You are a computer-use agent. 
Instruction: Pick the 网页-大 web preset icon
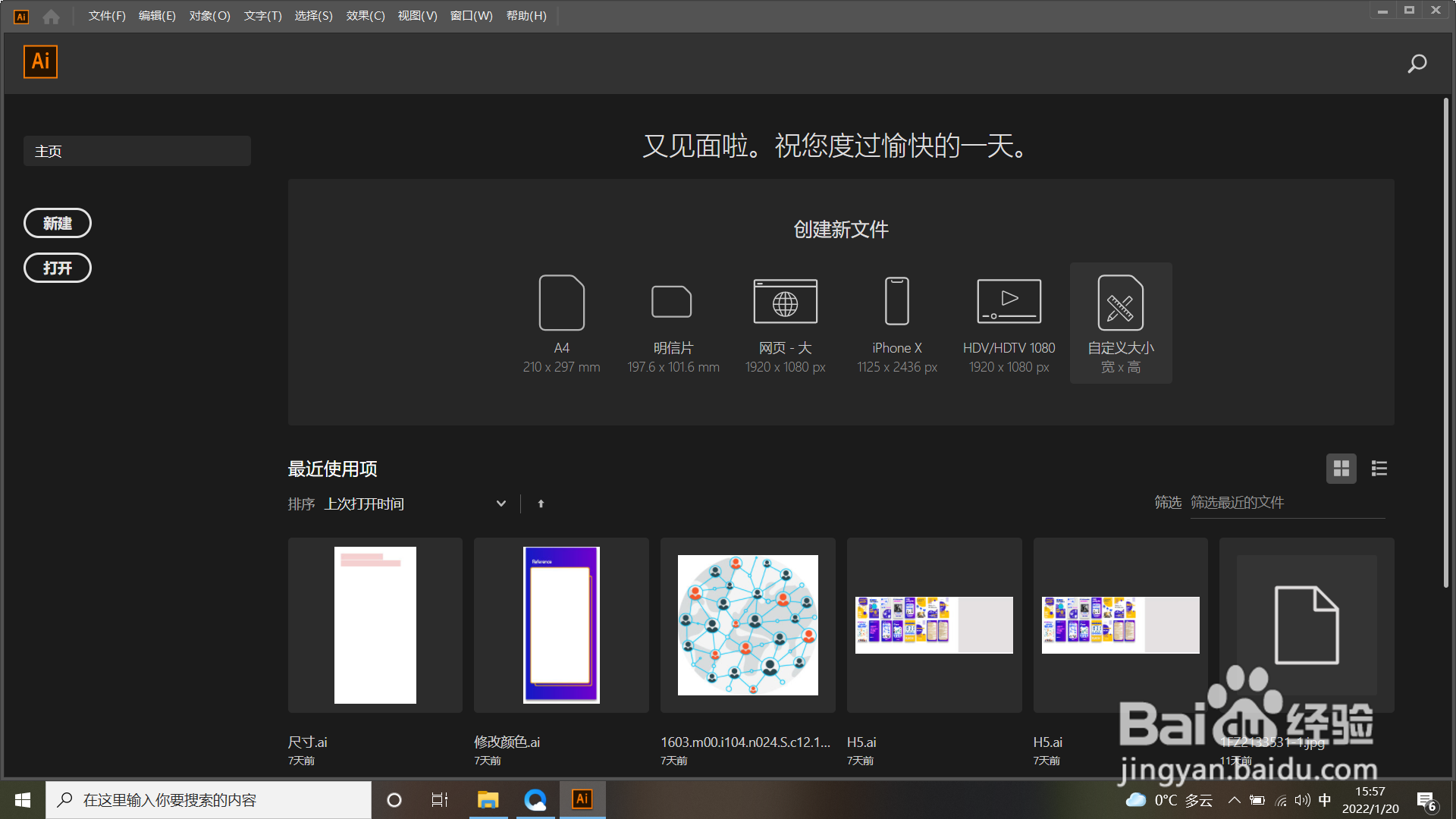785,303
